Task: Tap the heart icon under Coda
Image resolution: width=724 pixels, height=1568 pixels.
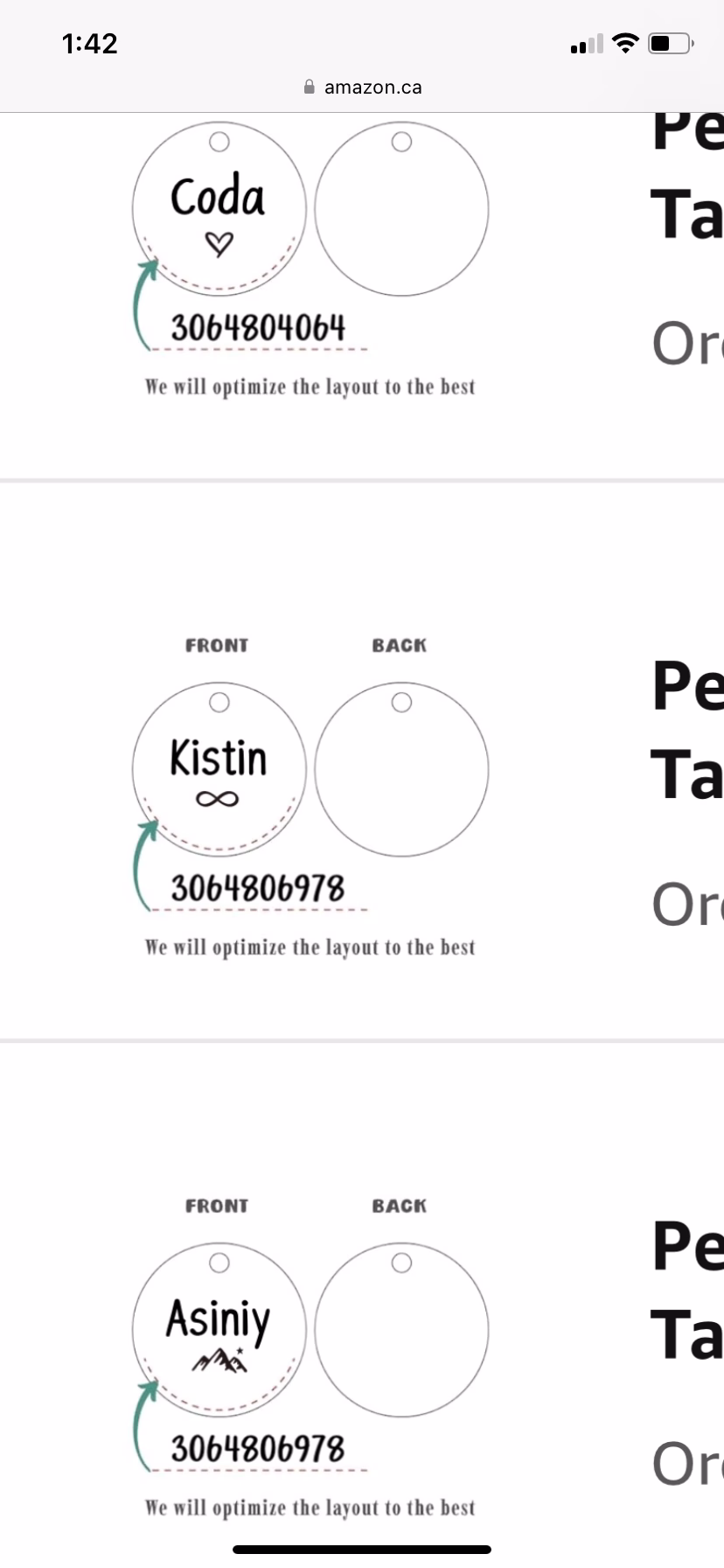Action: click(219, 243)
